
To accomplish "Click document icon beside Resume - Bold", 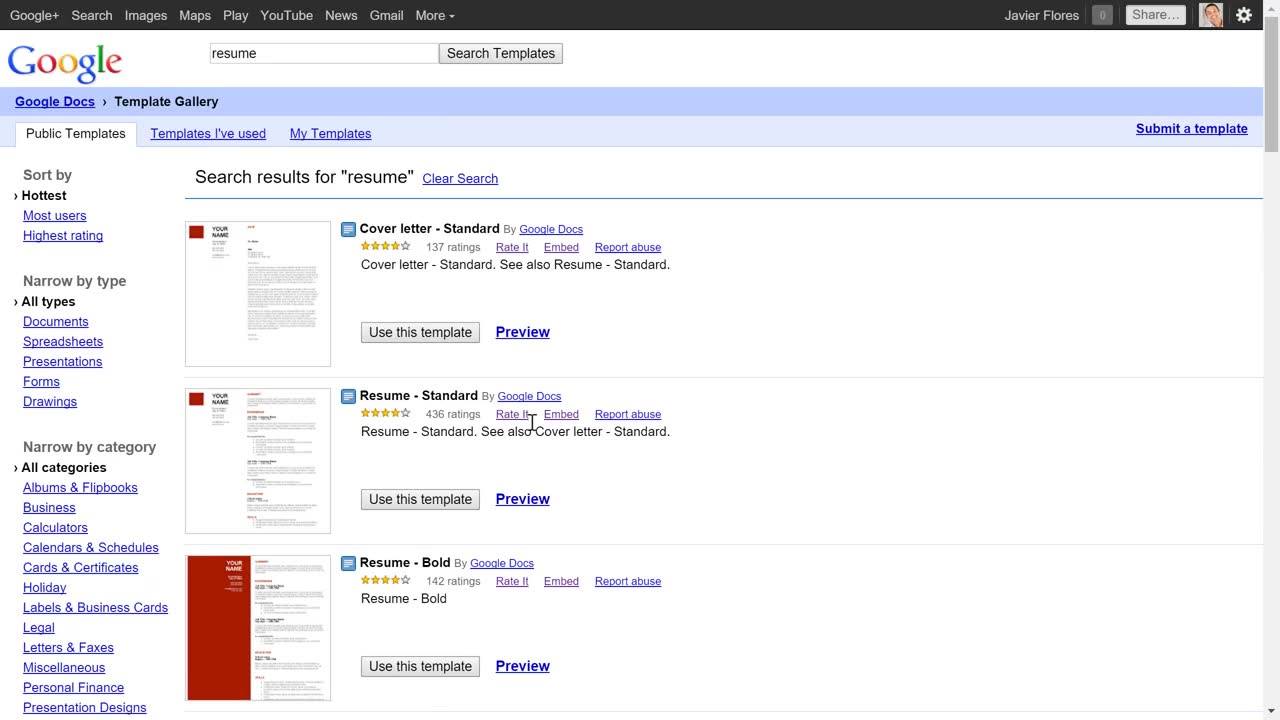I will point(348,563).
